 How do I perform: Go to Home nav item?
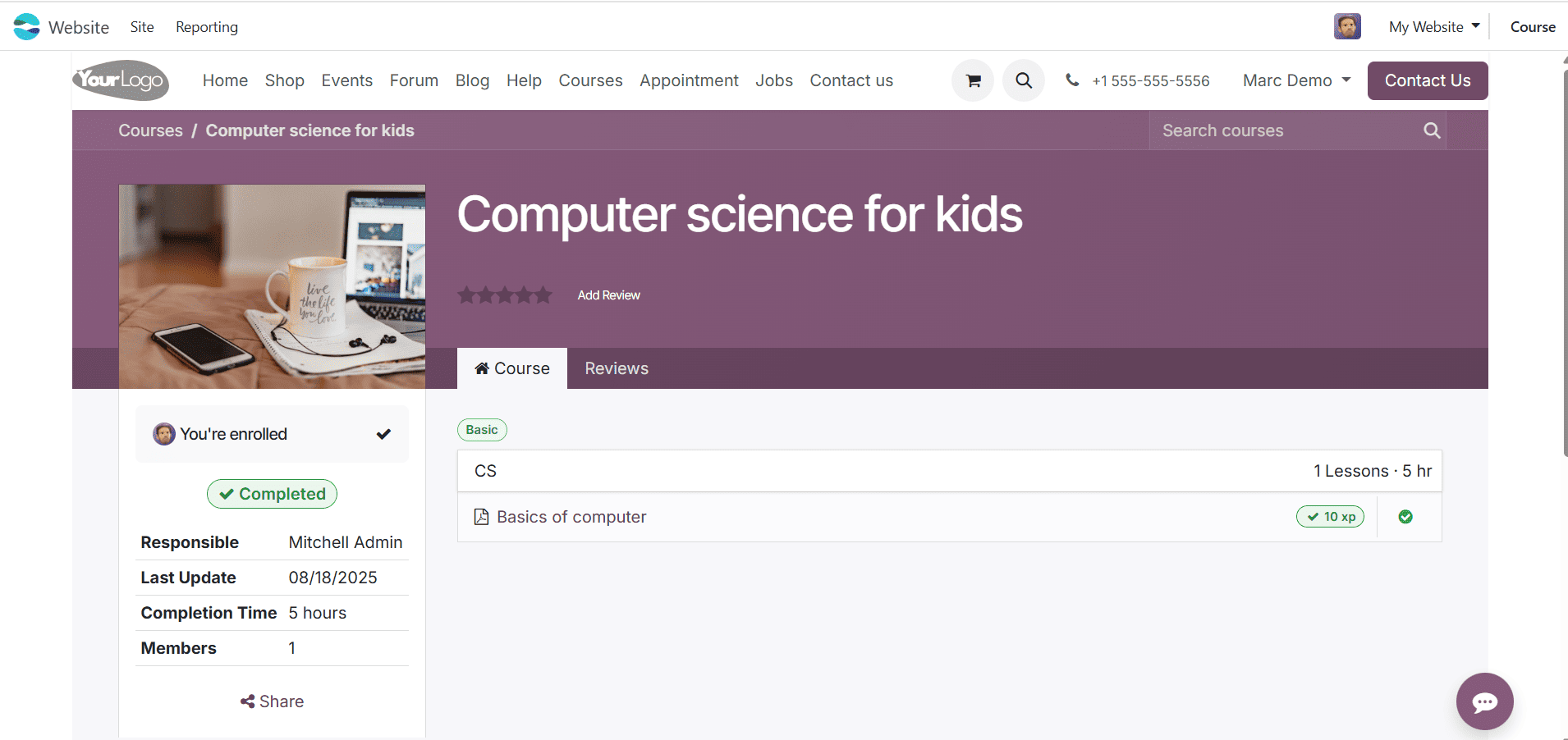pyautogui.click(x=225, y=80)
